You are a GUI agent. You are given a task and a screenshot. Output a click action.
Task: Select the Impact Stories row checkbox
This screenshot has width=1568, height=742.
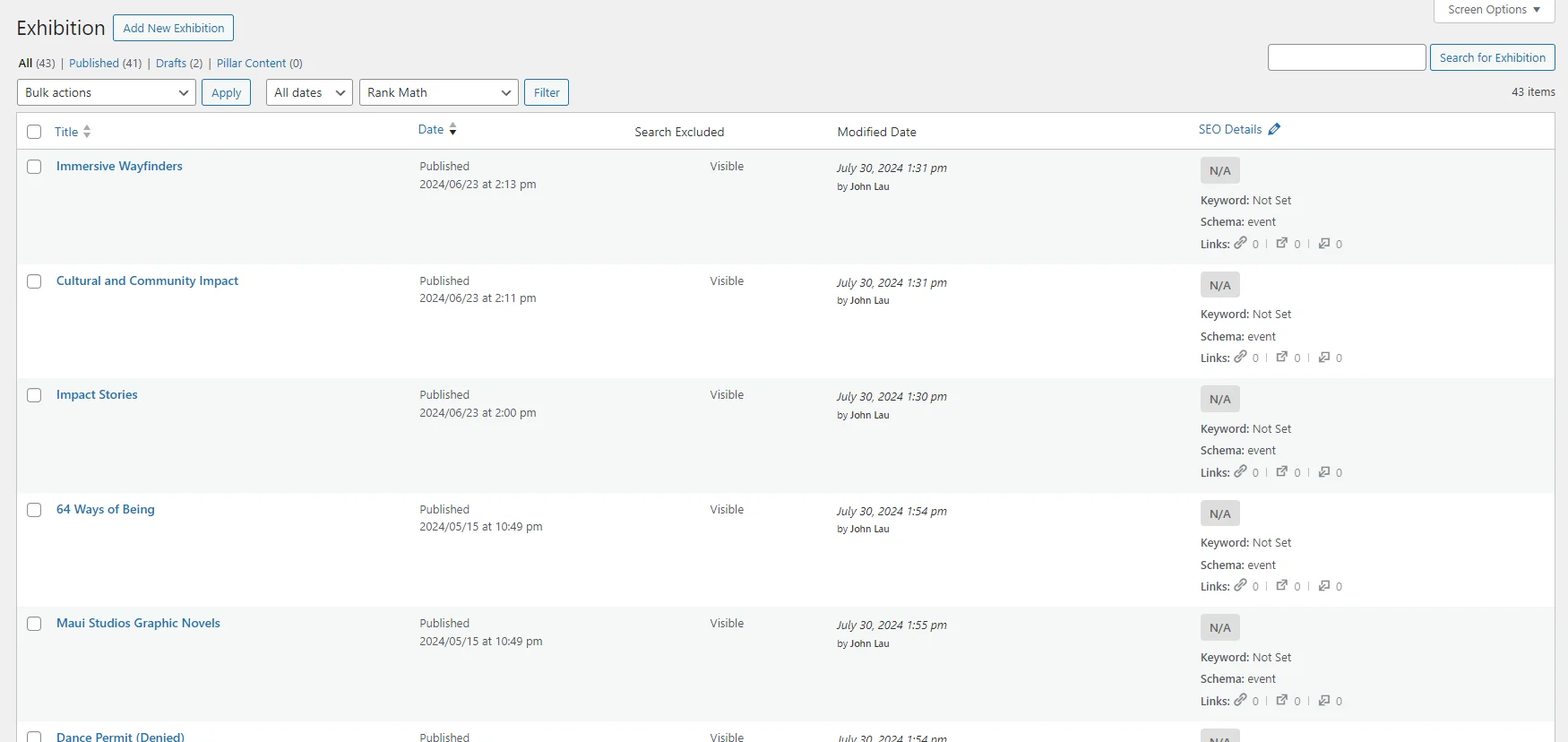click(34, 395)
